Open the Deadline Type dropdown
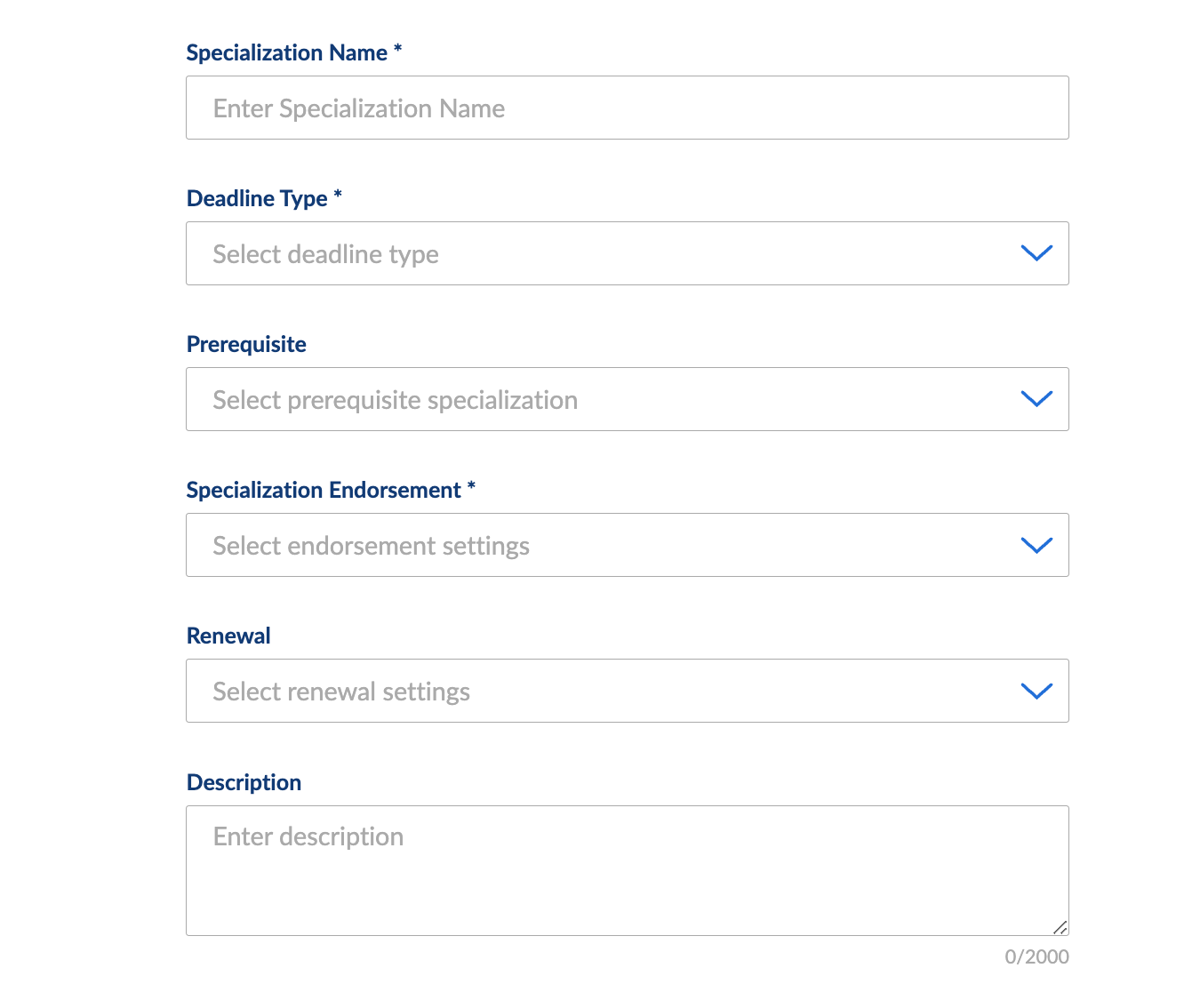 click(604, 253)
